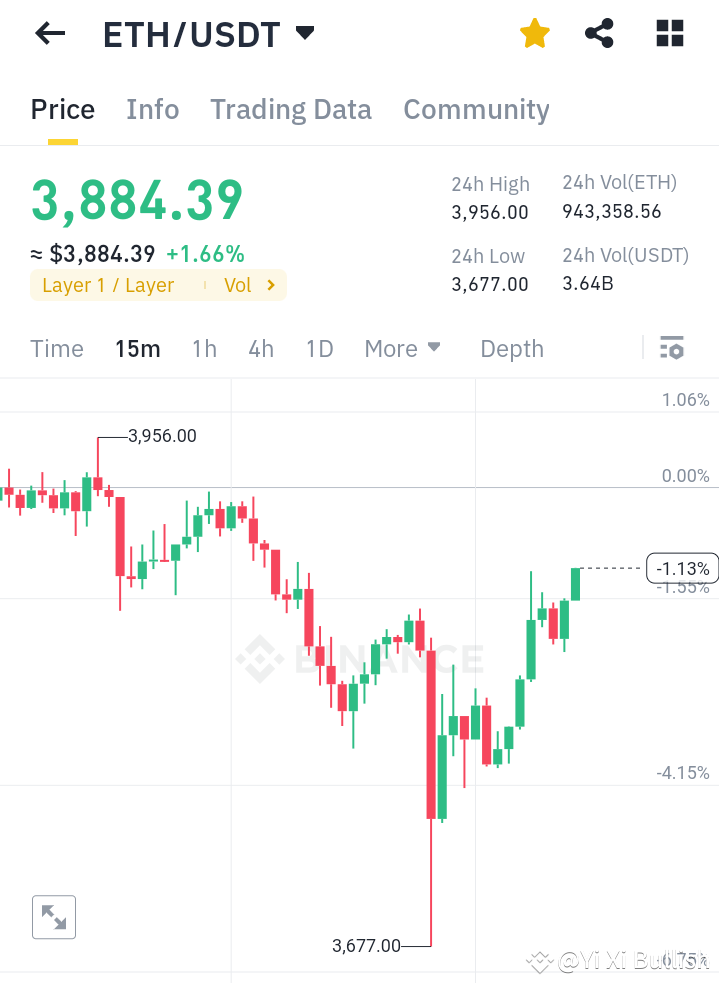Open the apps grid menu icon
This screenshot has height=983, width=719.
tap(668, 33)
